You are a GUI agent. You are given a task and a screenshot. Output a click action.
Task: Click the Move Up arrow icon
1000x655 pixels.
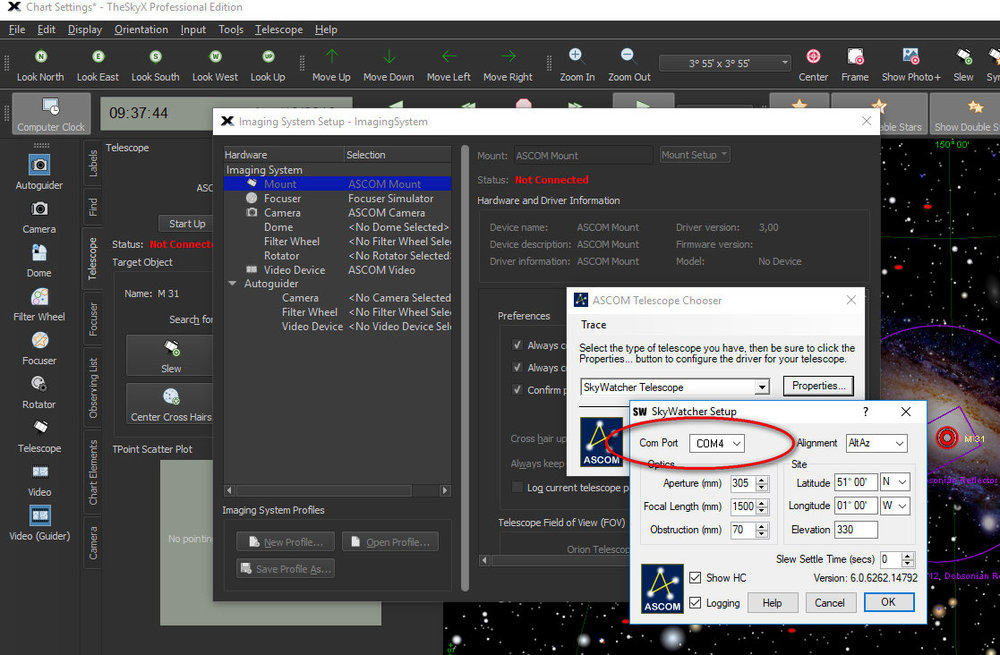[x=332, y=57]
